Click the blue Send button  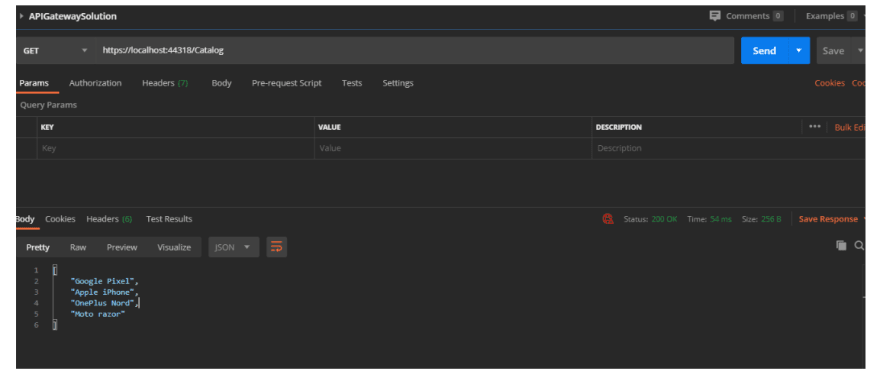coord(764,51)
